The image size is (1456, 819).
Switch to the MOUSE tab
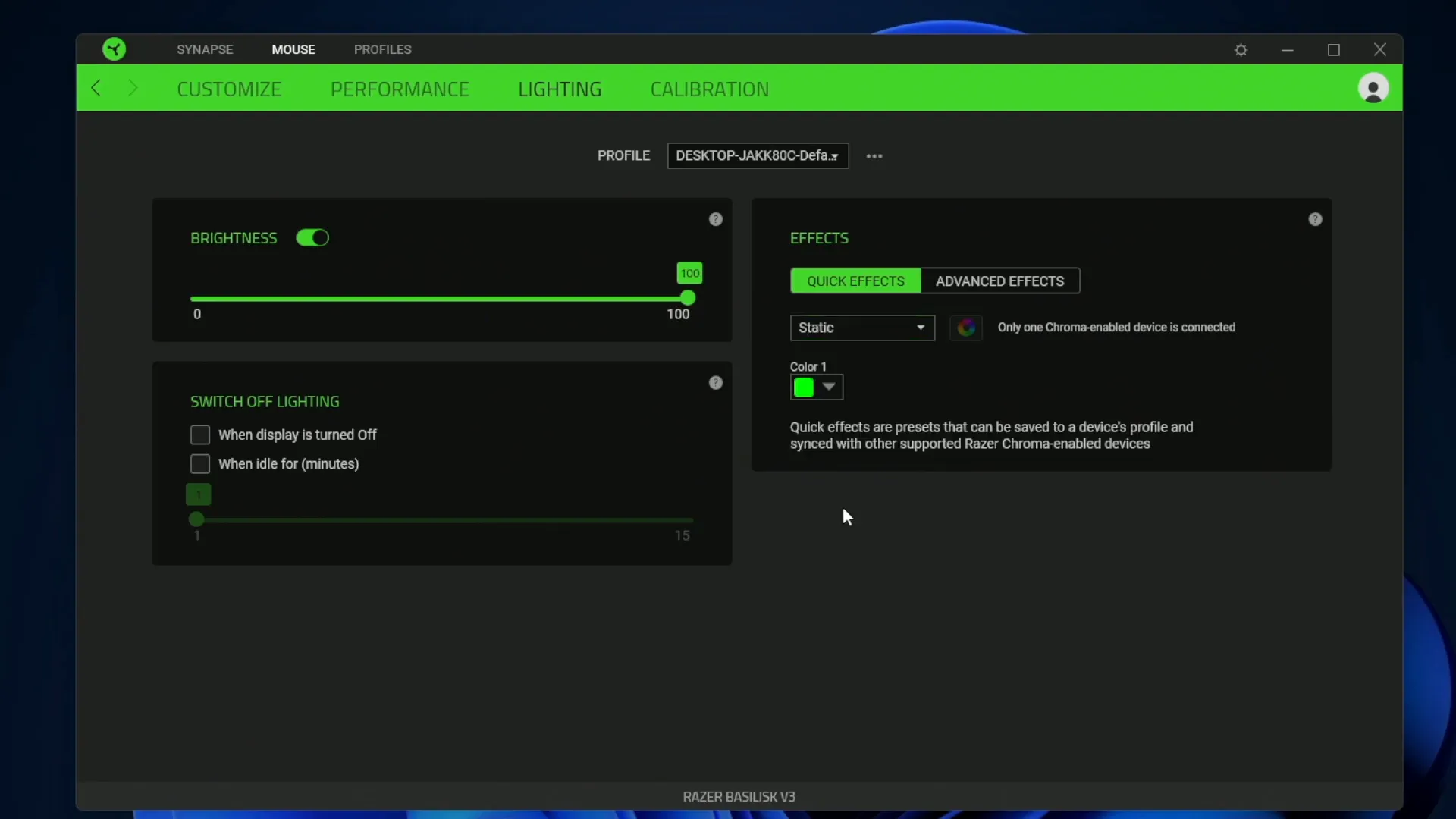(x=293, y=49)
